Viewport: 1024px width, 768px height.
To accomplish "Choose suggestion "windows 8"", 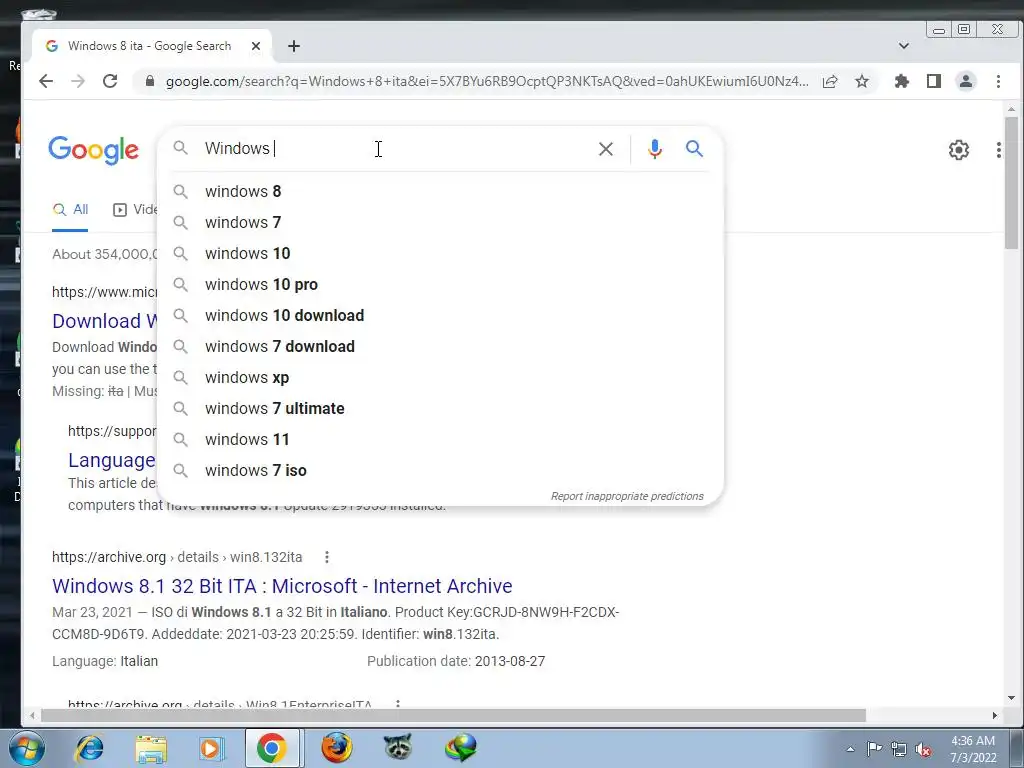I will (440, 191).
